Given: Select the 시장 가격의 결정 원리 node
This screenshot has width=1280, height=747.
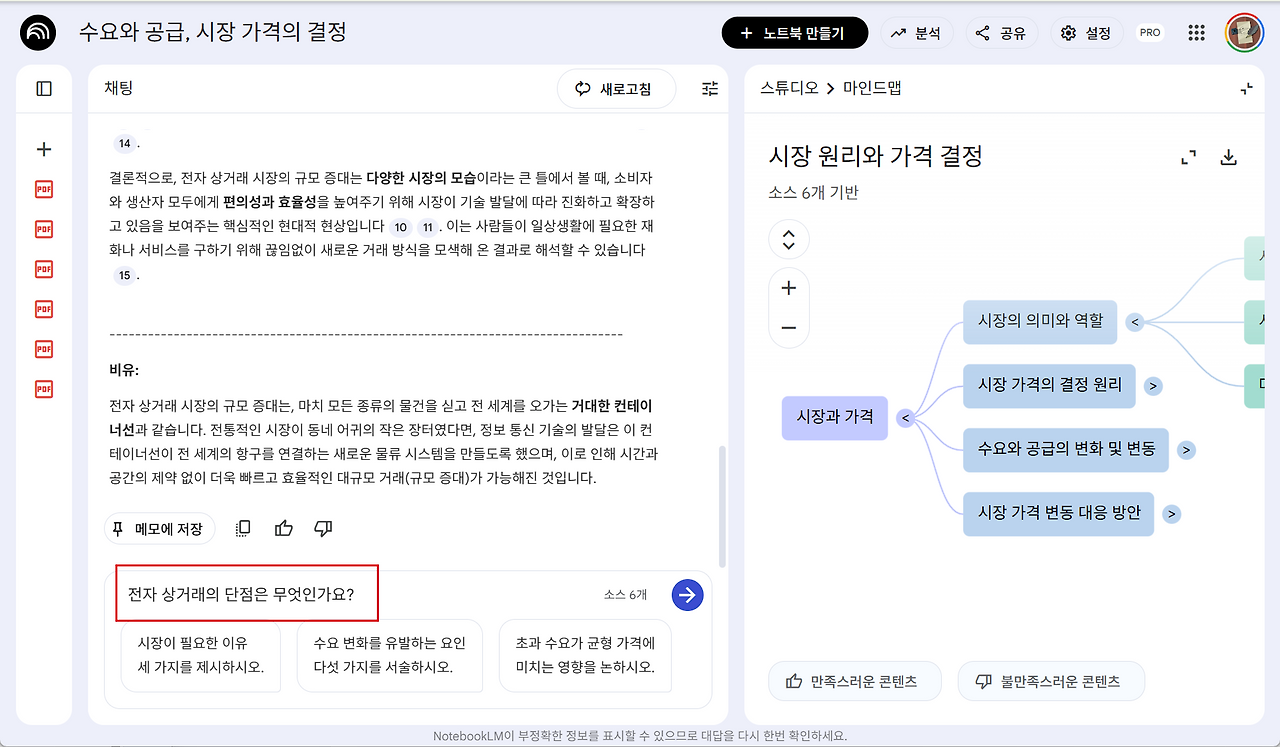Looking at the screenshot, I should (x=1050, y=385).
